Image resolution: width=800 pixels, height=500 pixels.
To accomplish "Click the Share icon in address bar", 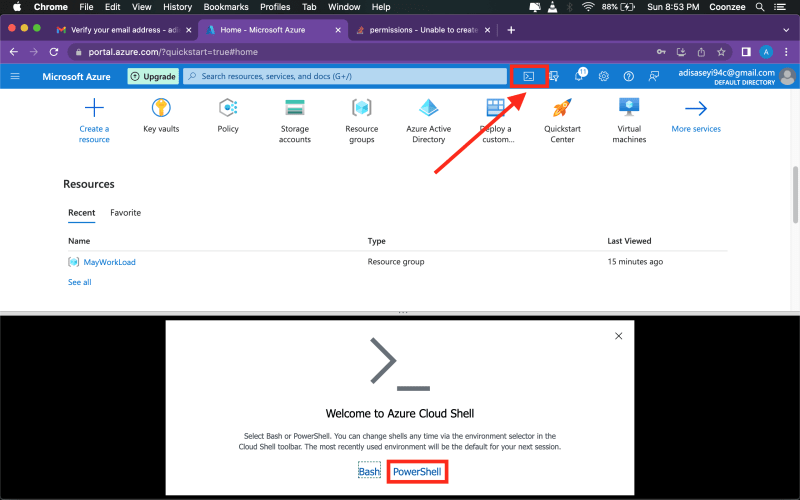I will [701, 52].
